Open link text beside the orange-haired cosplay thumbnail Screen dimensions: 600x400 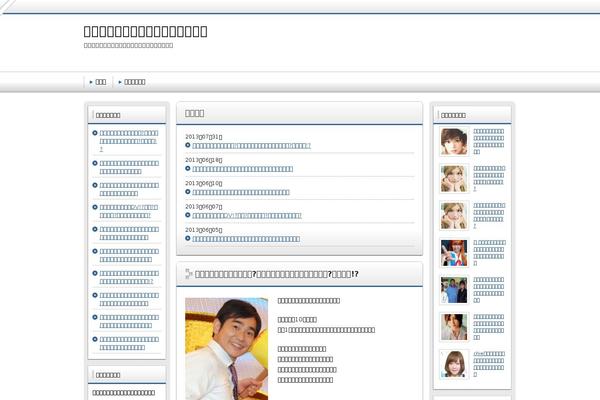pyautogui.click(x=489, y=253)
